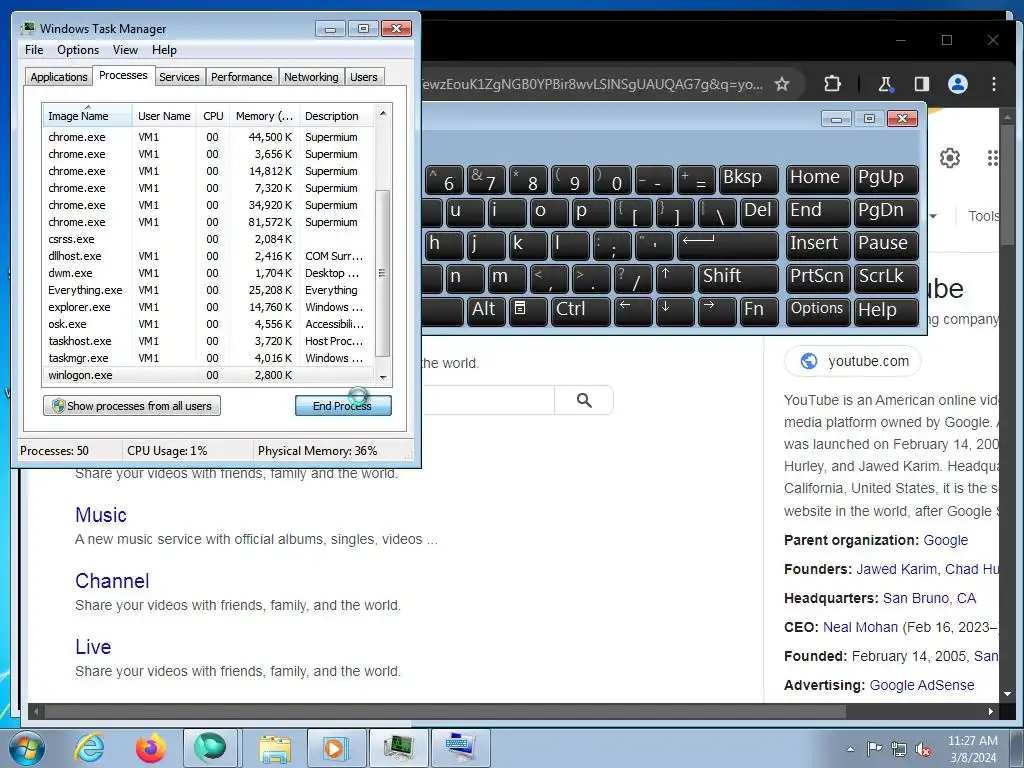This screenshot has width=1024, height=768.
Task: Open the Windows Start menu orb
Action: pyautogui.click(x=27, y=748)
